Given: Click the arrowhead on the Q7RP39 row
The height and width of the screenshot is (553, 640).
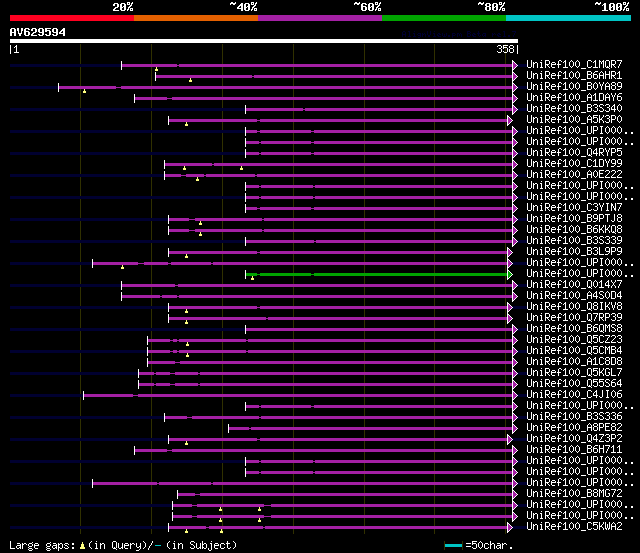Looking at the screenshot, I should click(510, 318).
